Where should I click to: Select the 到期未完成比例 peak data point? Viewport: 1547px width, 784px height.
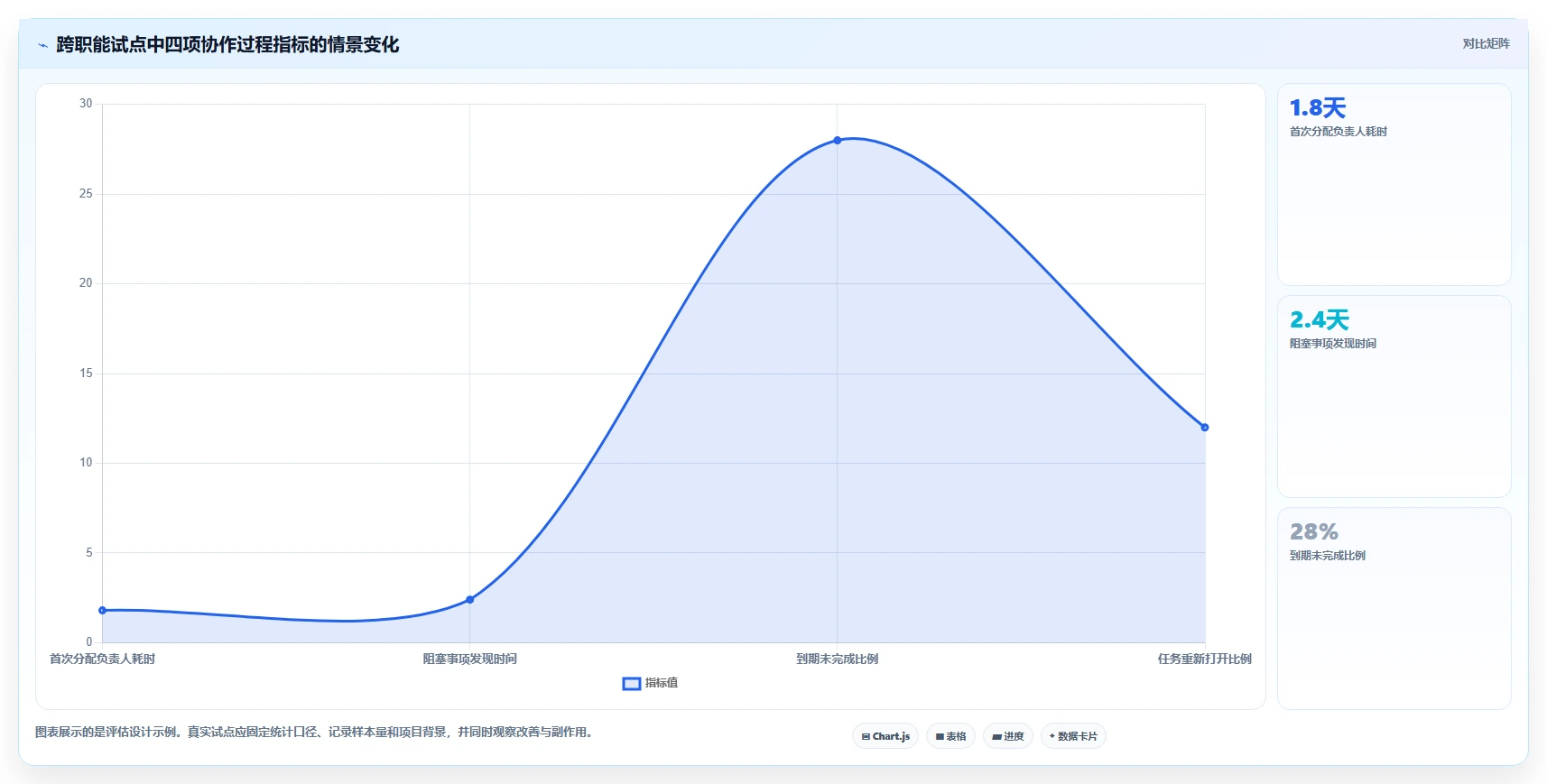838,140
